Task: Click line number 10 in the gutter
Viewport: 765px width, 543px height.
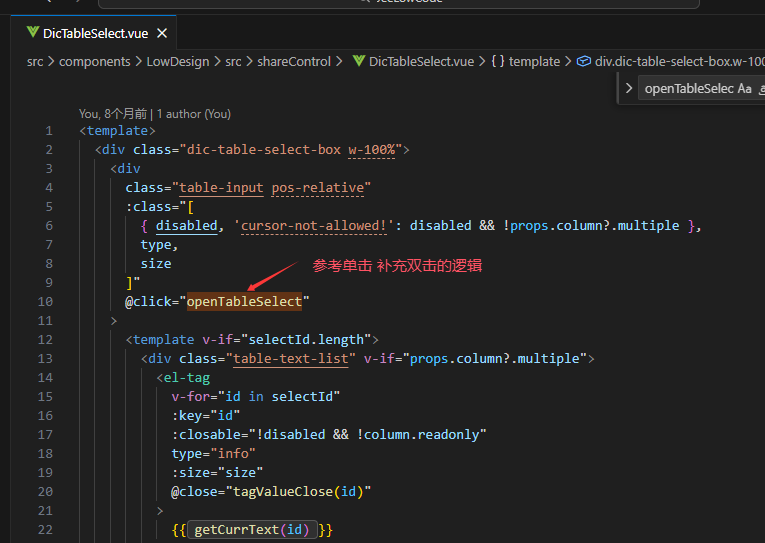Action: pyautogui.click(x=46, y=301)
